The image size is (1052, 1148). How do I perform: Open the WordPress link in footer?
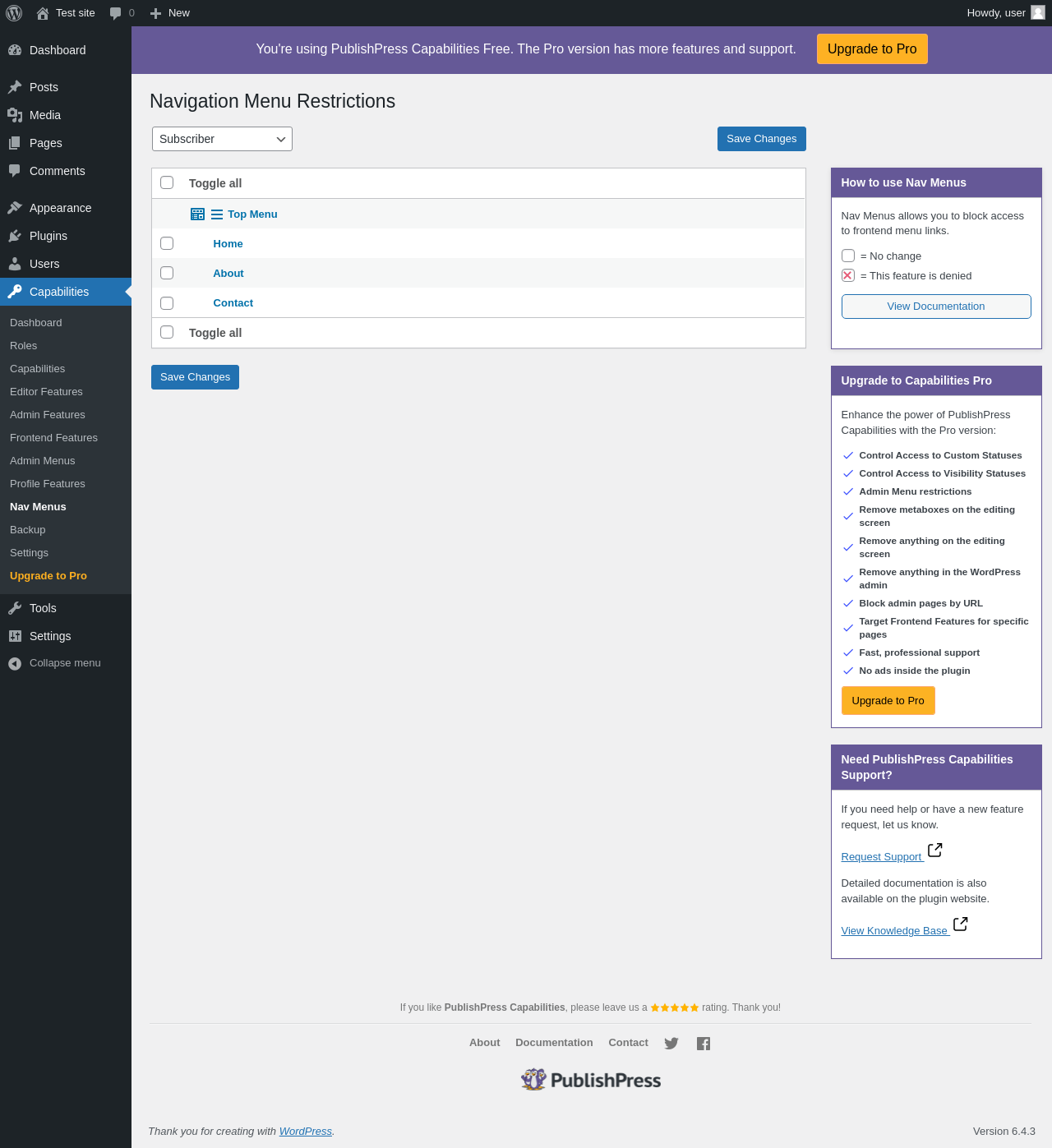305,1132
